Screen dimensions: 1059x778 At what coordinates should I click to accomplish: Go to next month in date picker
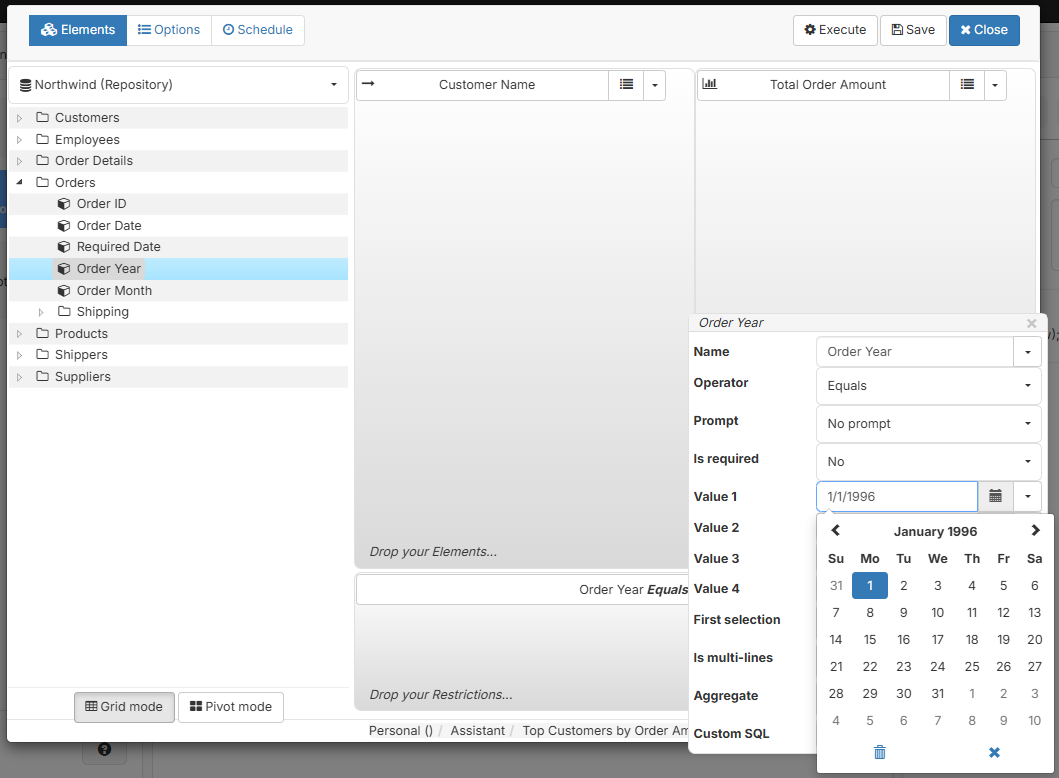click(x=1035, y=531)
